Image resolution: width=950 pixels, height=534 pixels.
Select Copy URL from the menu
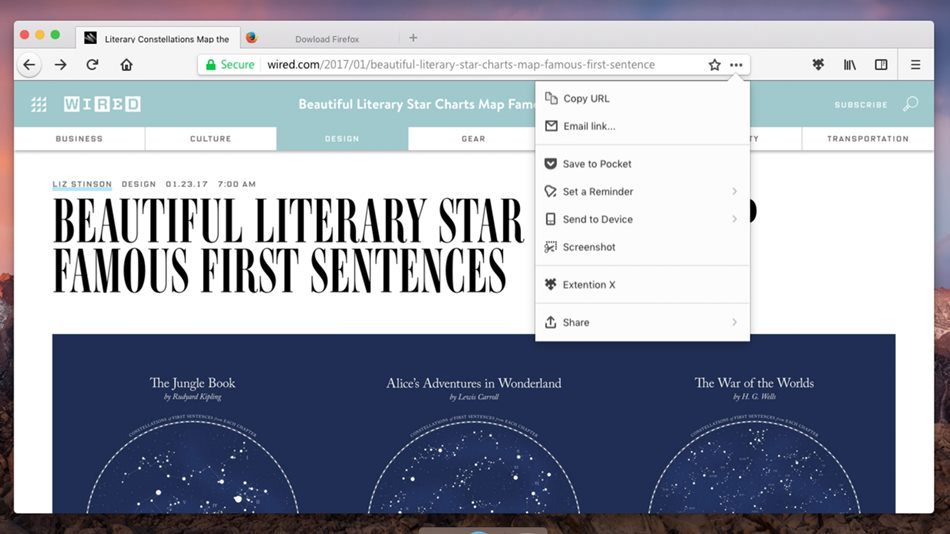pyautogui.click(x=642, y=98)
